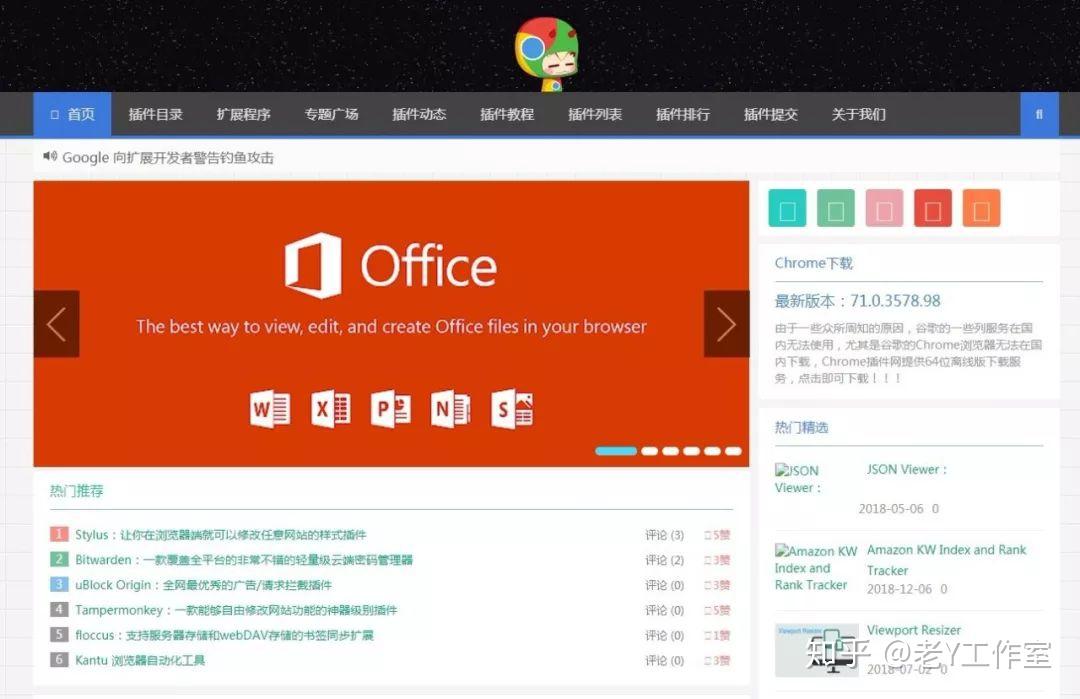1080x699 pixels.
Task: Open JSON Viewer title link
Action: click(x=906, y=470)
